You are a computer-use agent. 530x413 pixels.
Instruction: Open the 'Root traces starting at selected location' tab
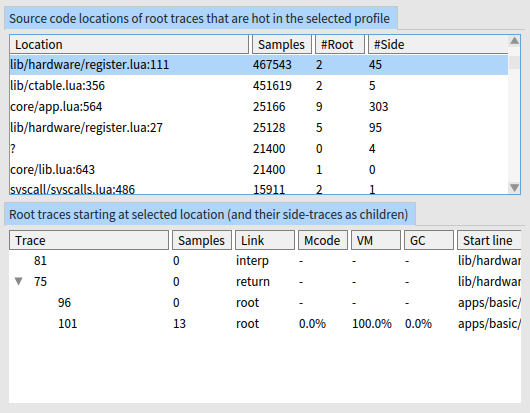(210, 214)
